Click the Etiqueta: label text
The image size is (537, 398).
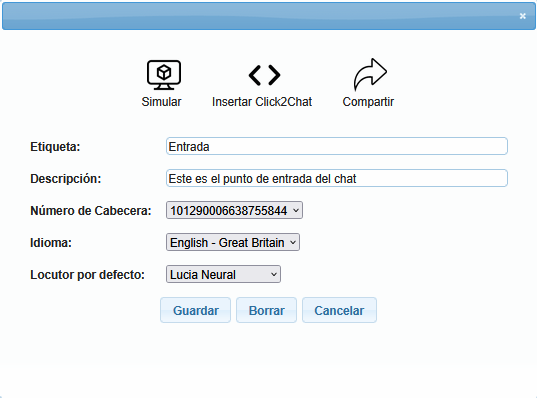(55, 147)
